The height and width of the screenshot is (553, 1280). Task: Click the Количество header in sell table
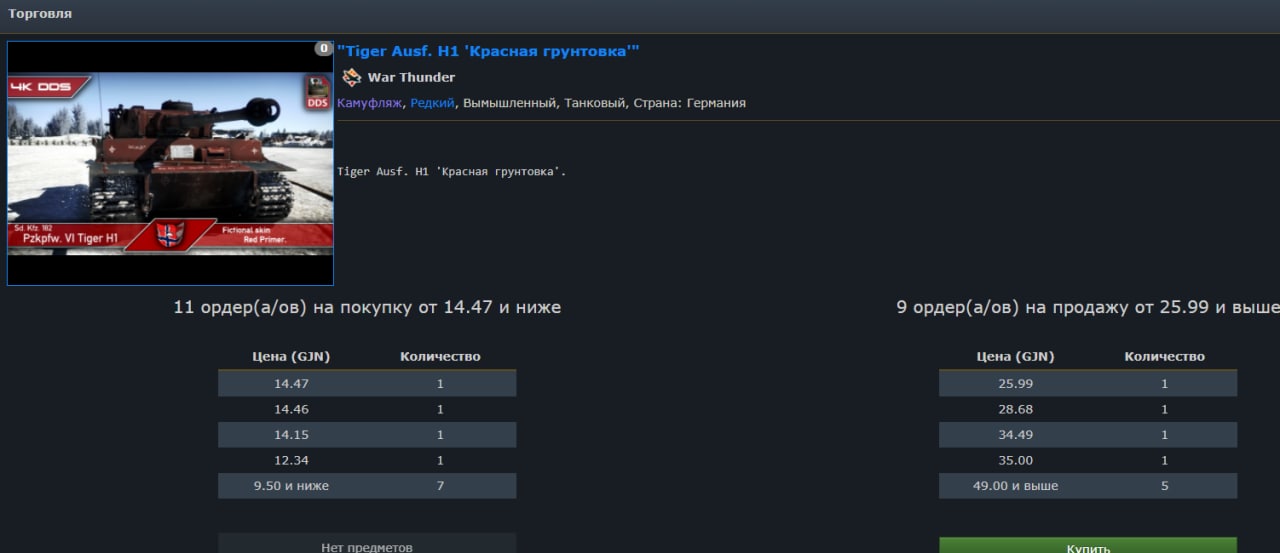[1164, 356]
